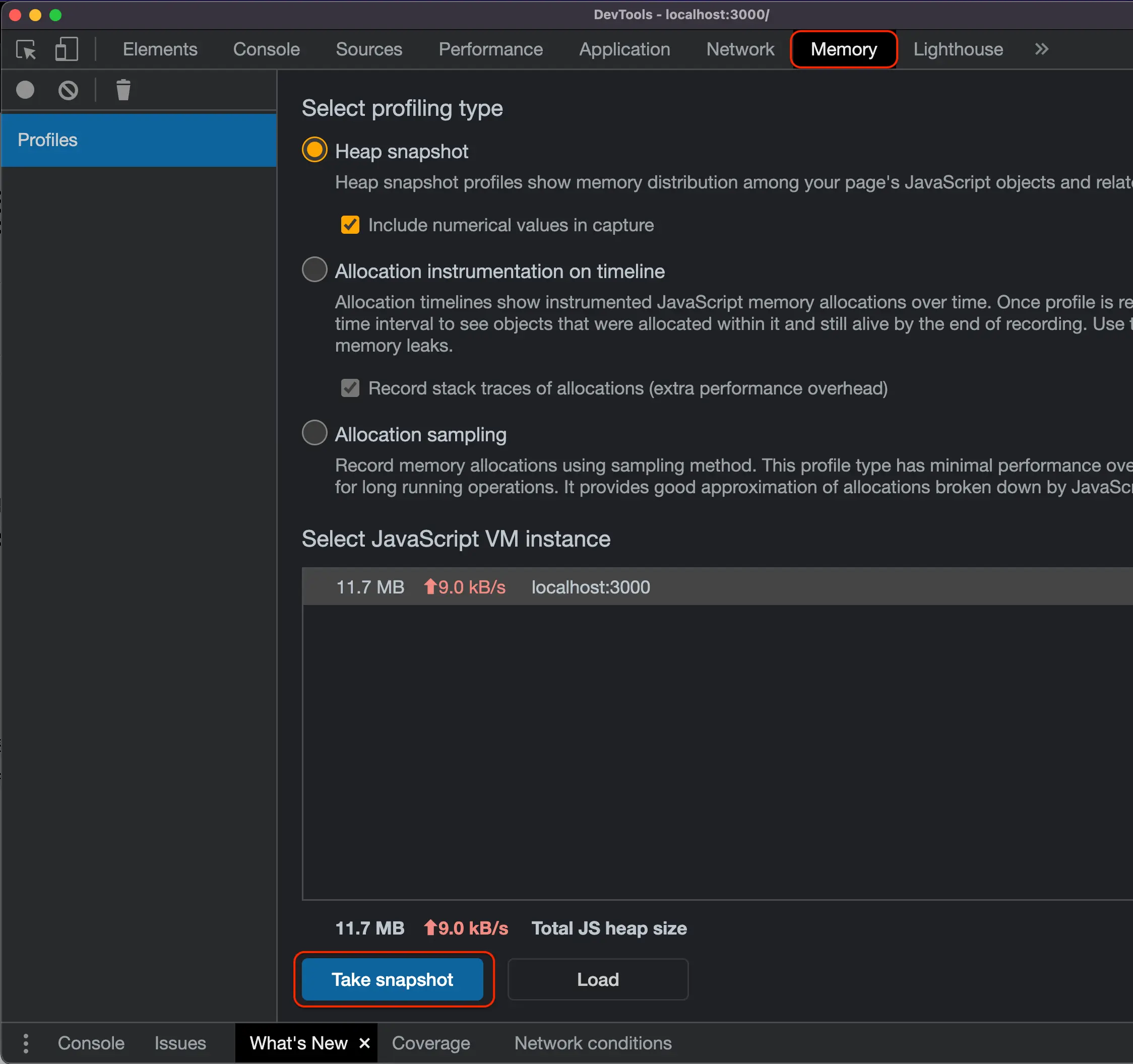The height and width of the screenshot is (1064, 1133).
Task: Choose the Allocation sampling radio button
Action: pos(314,433)
